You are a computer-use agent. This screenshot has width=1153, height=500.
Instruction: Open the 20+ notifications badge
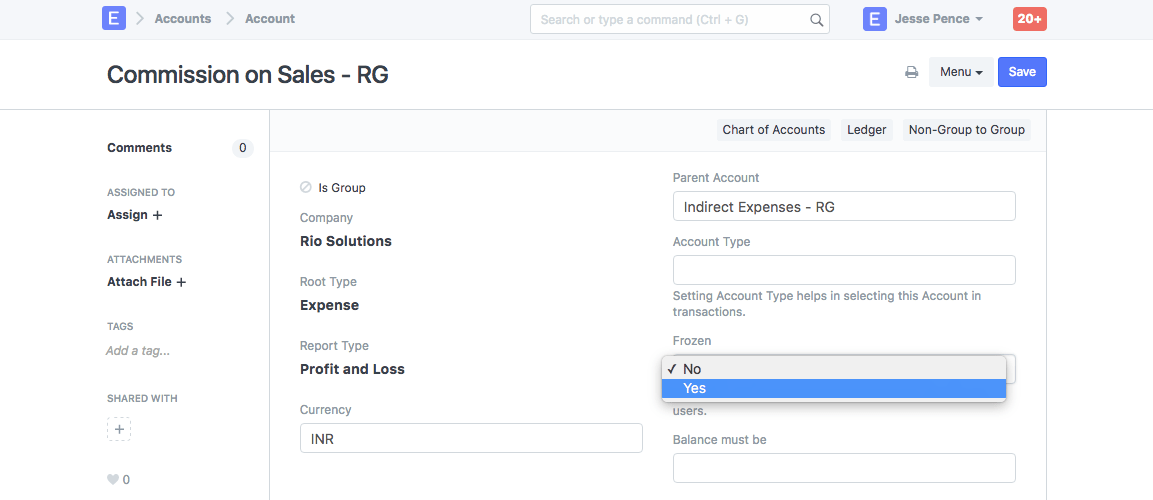click(x=1029, y=19)
